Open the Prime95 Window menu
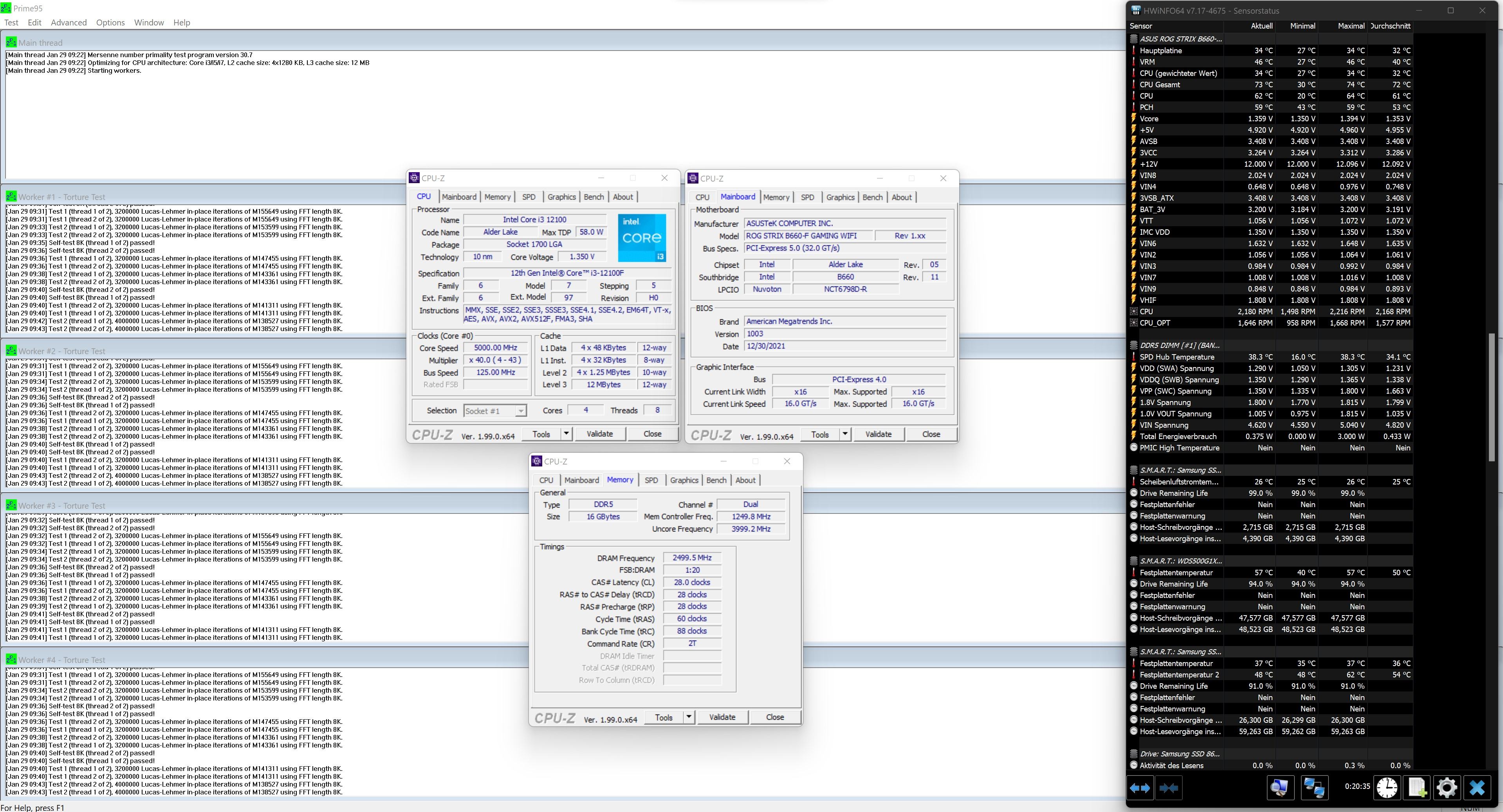The width and height of the screenshot is (1503, 812). [149, 22]
